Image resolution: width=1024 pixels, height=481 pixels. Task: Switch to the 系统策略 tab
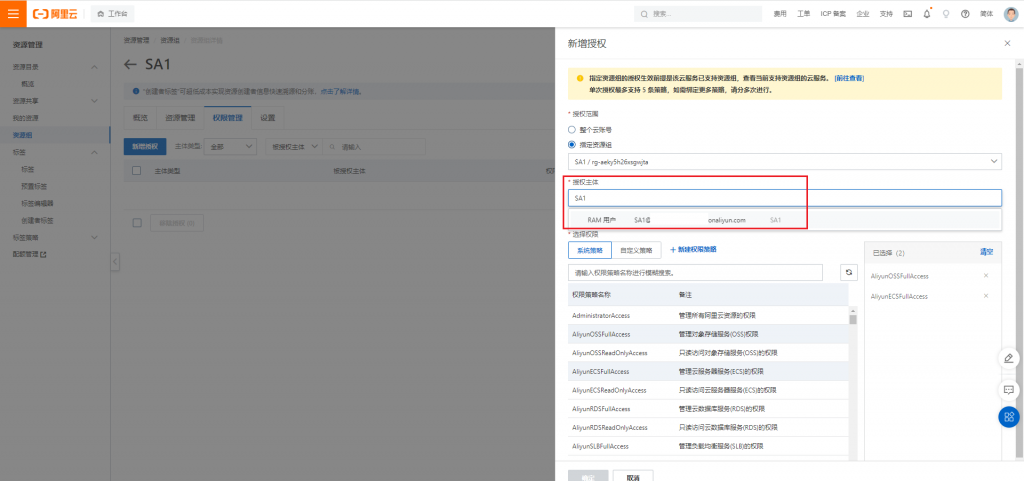pyautogui.click(x=590, y=250)
